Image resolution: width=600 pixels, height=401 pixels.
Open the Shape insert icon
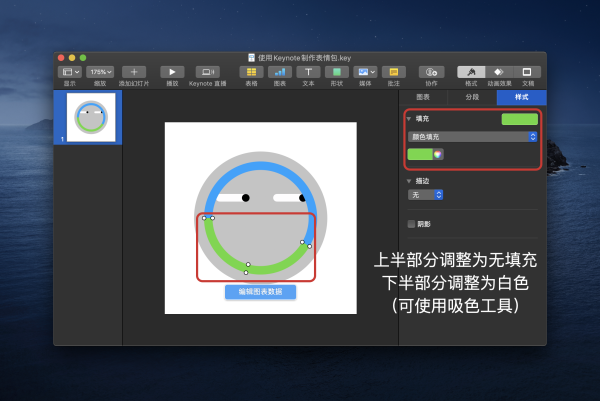coord(337,72)
